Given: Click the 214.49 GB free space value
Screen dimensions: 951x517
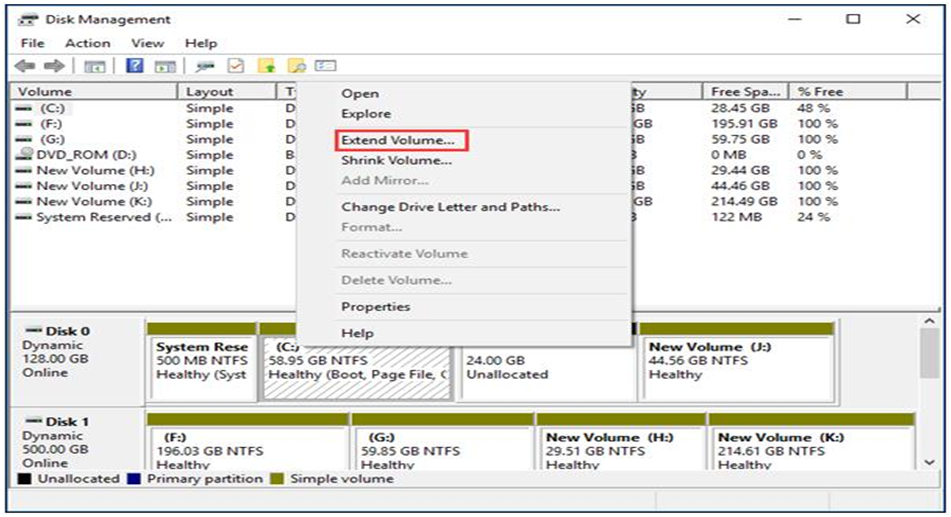Looking at the screenshot, I should point(744,201).
